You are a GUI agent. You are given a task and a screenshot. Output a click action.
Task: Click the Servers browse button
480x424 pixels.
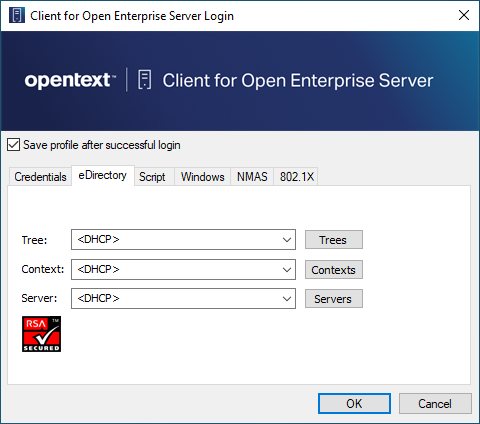pos(334,299)
